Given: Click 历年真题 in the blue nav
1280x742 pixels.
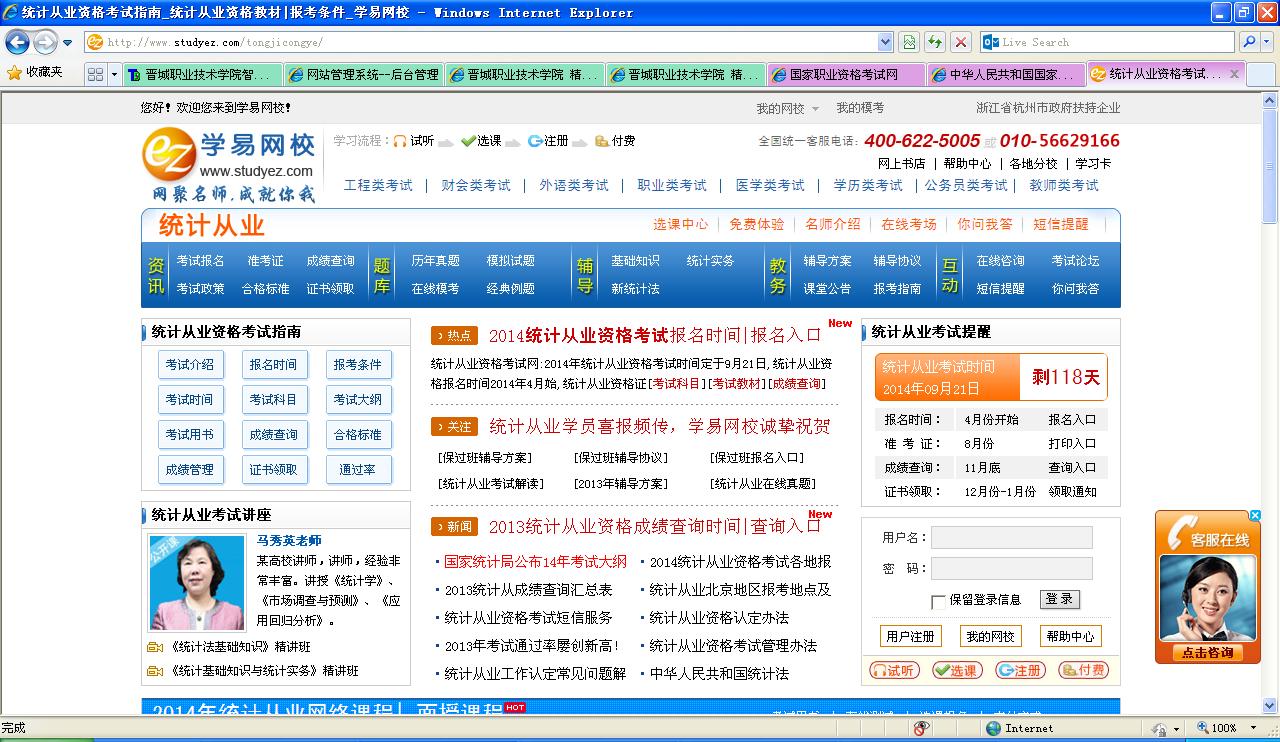Looking at the screenshot, I should point(435,261).
